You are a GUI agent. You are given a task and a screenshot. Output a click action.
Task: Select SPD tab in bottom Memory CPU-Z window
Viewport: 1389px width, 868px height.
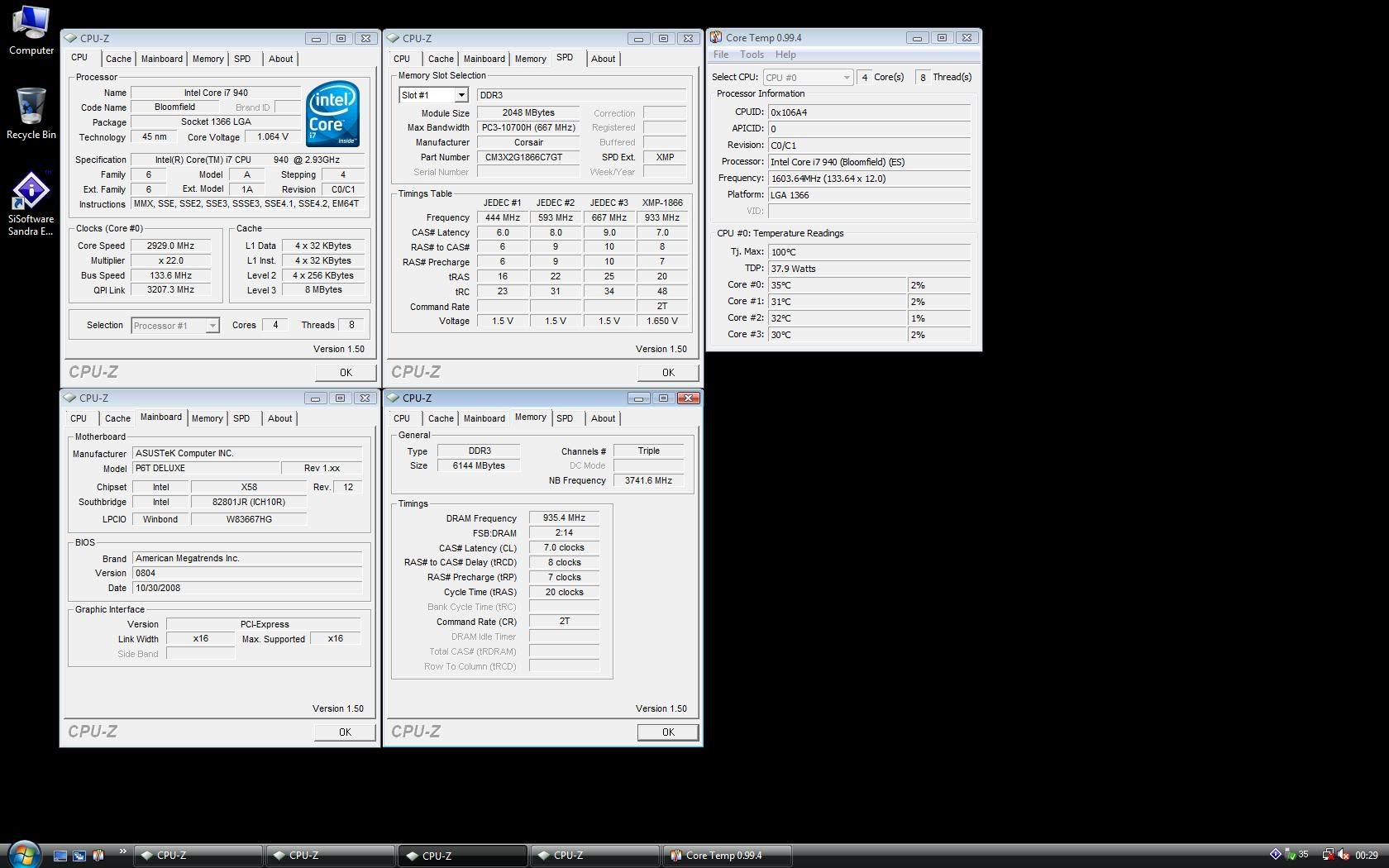click(565, 418)
